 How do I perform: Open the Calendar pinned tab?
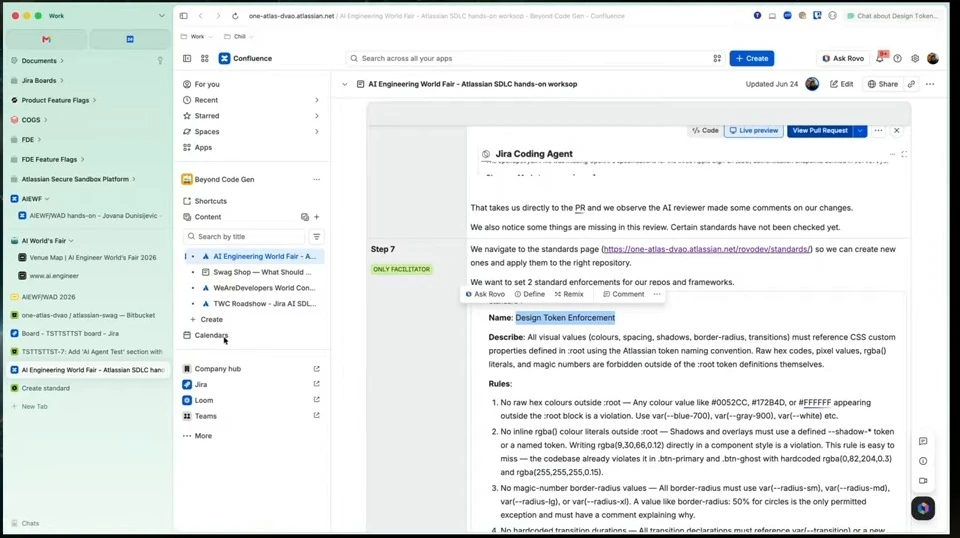pyautogui.click(x=130, y=39)
